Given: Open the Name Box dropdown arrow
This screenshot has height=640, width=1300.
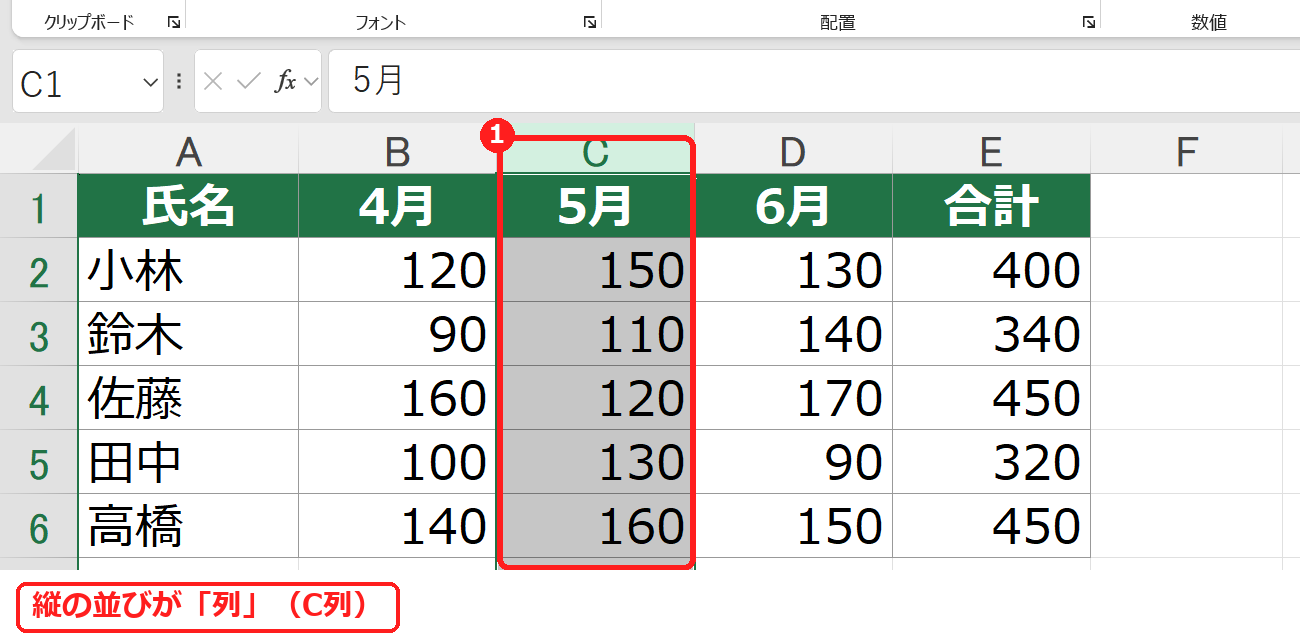Looking at the screenshot, I should click(x=151, y=82).
